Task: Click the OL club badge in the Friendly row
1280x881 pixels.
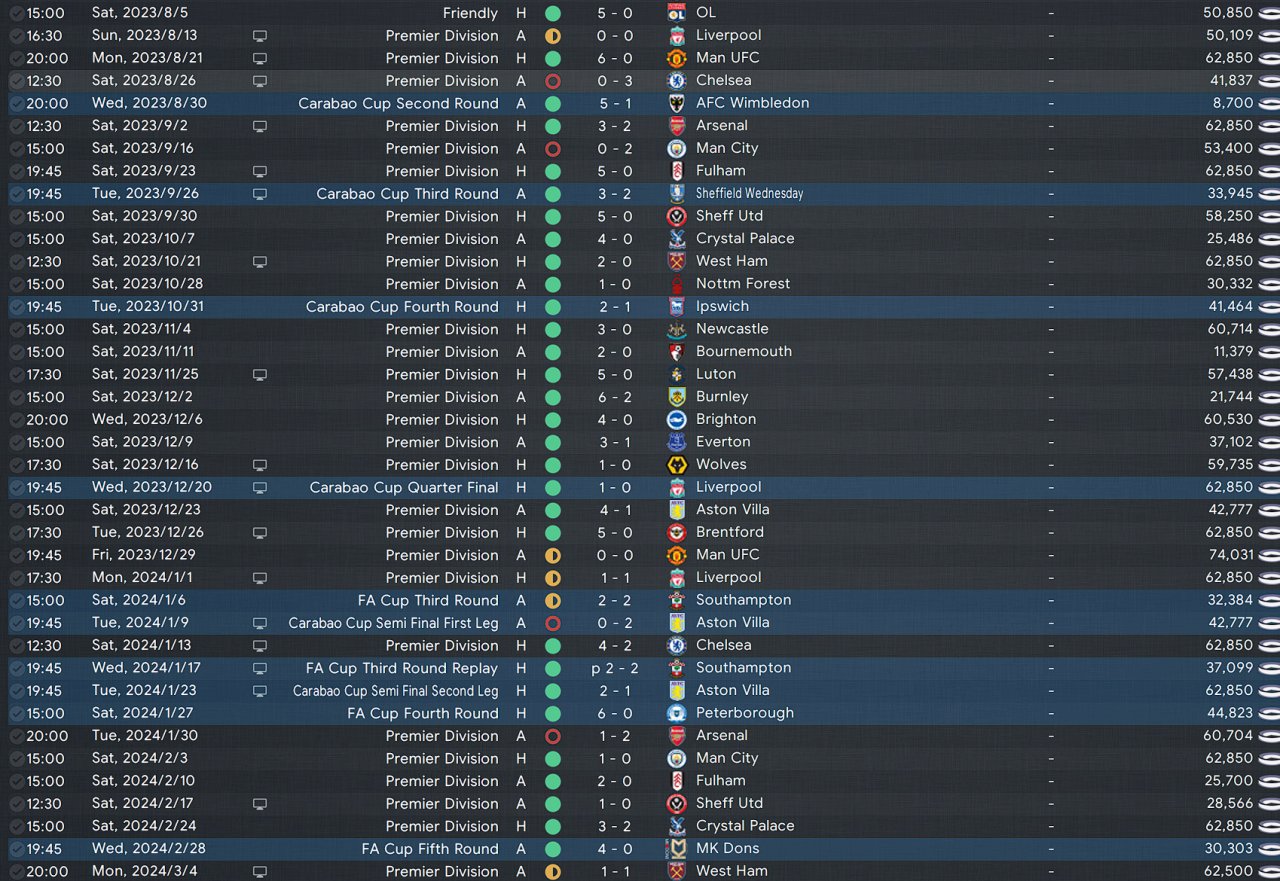Action: coord(677,13)
